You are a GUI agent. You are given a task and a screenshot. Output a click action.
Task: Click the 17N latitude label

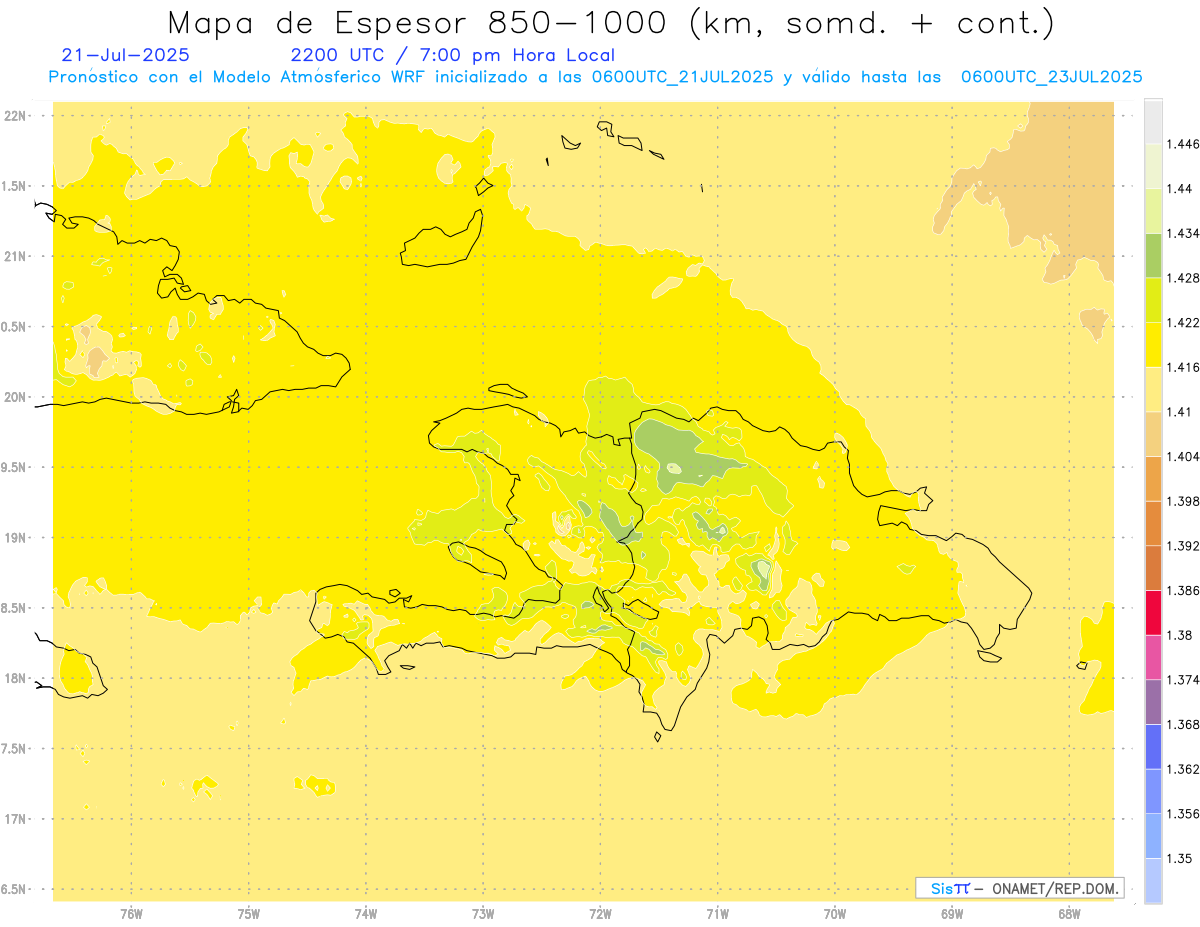coord(15,820)
